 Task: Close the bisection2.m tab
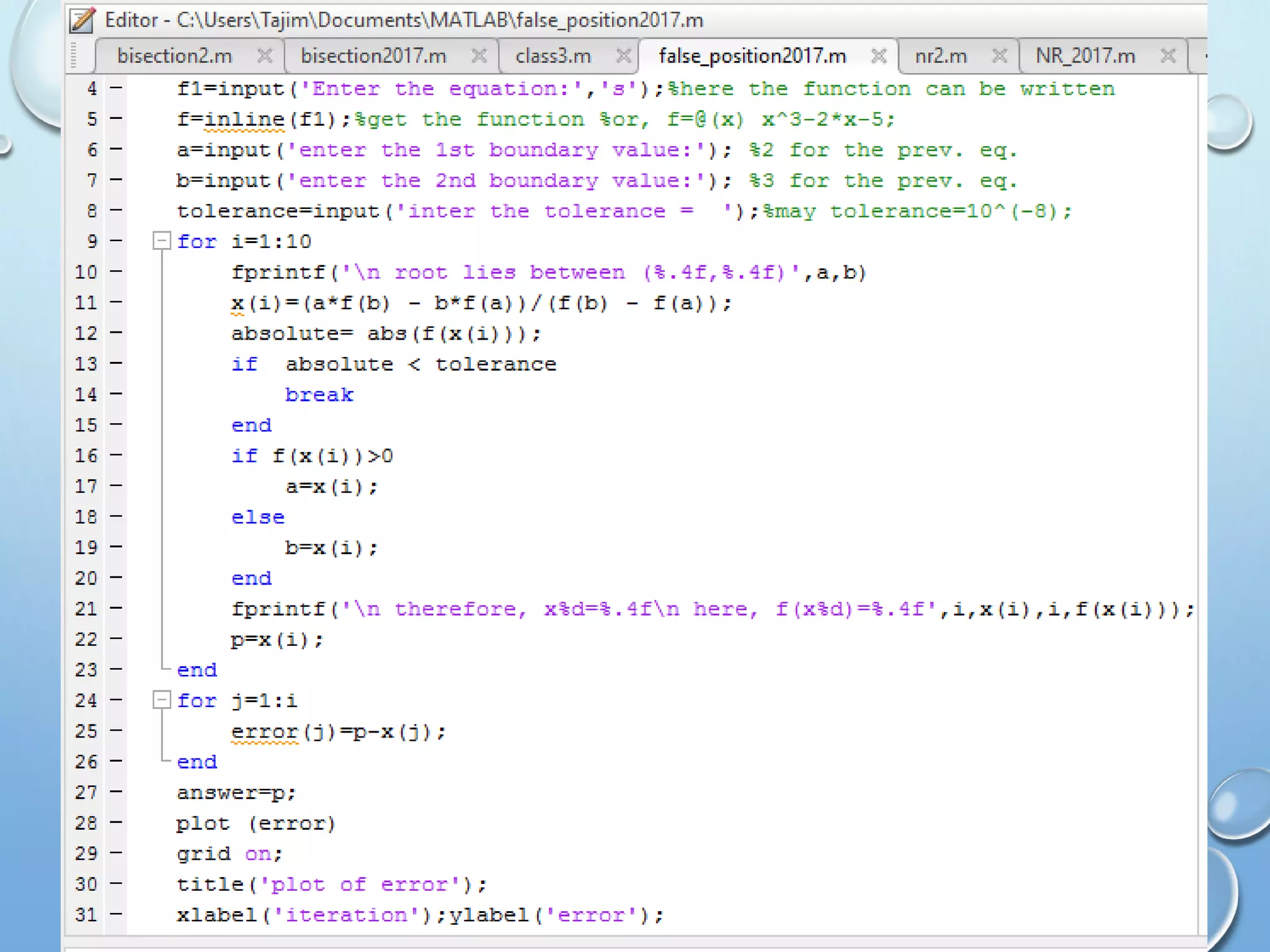coord(265,56)
